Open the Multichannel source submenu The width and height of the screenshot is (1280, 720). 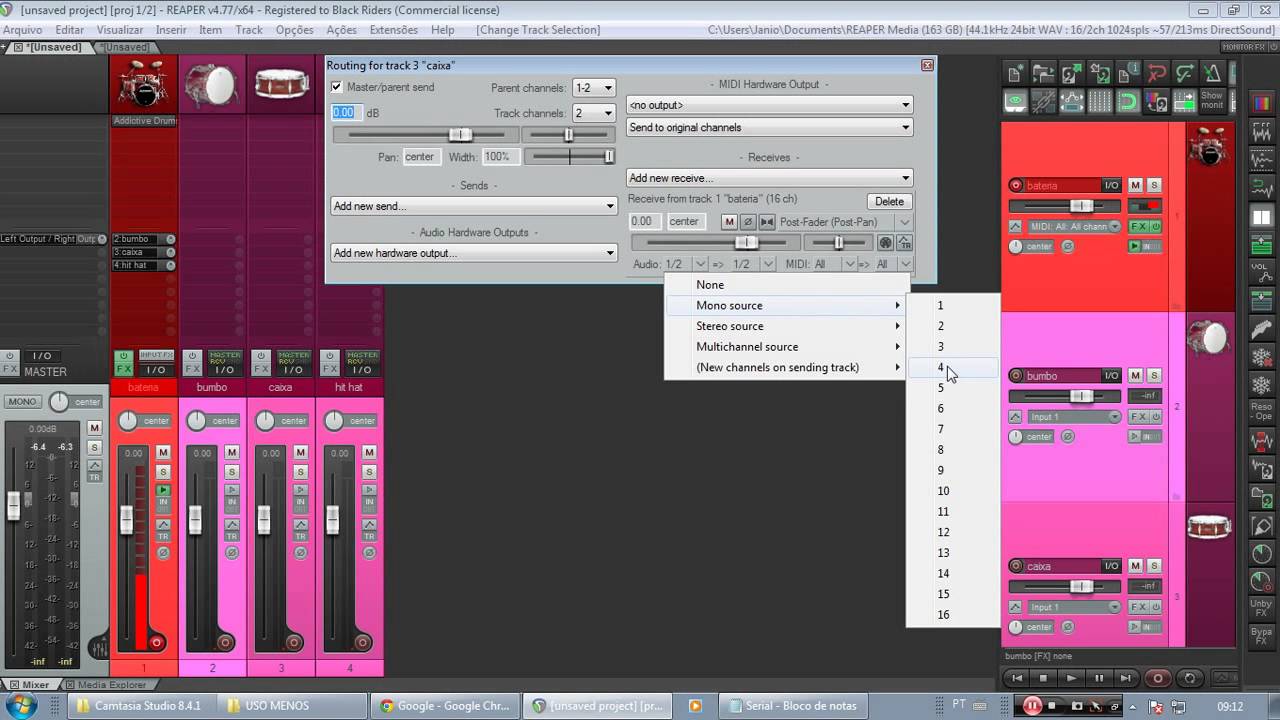[787, 347]
